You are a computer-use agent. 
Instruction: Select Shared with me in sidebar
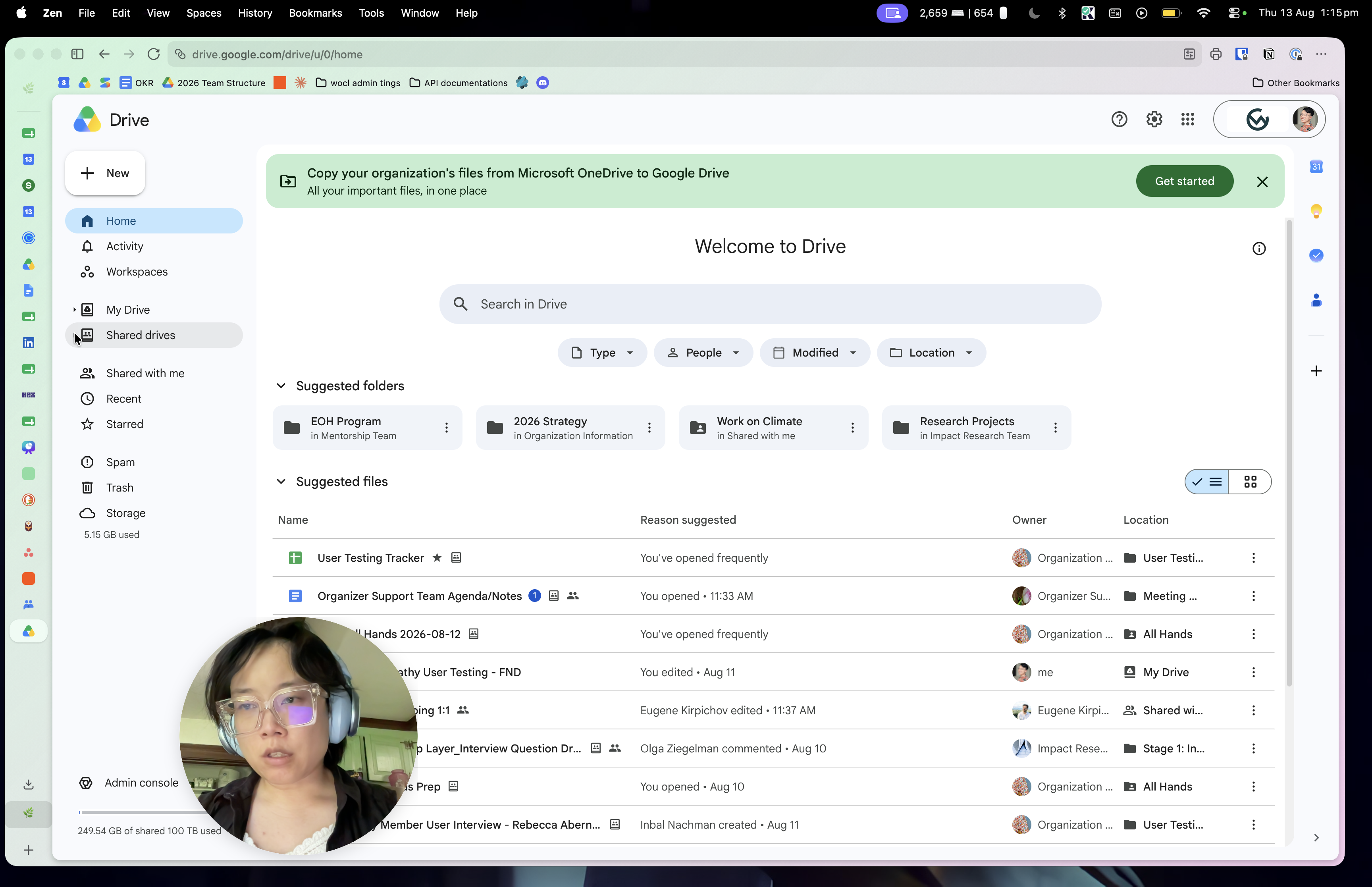tap(154, 373)
